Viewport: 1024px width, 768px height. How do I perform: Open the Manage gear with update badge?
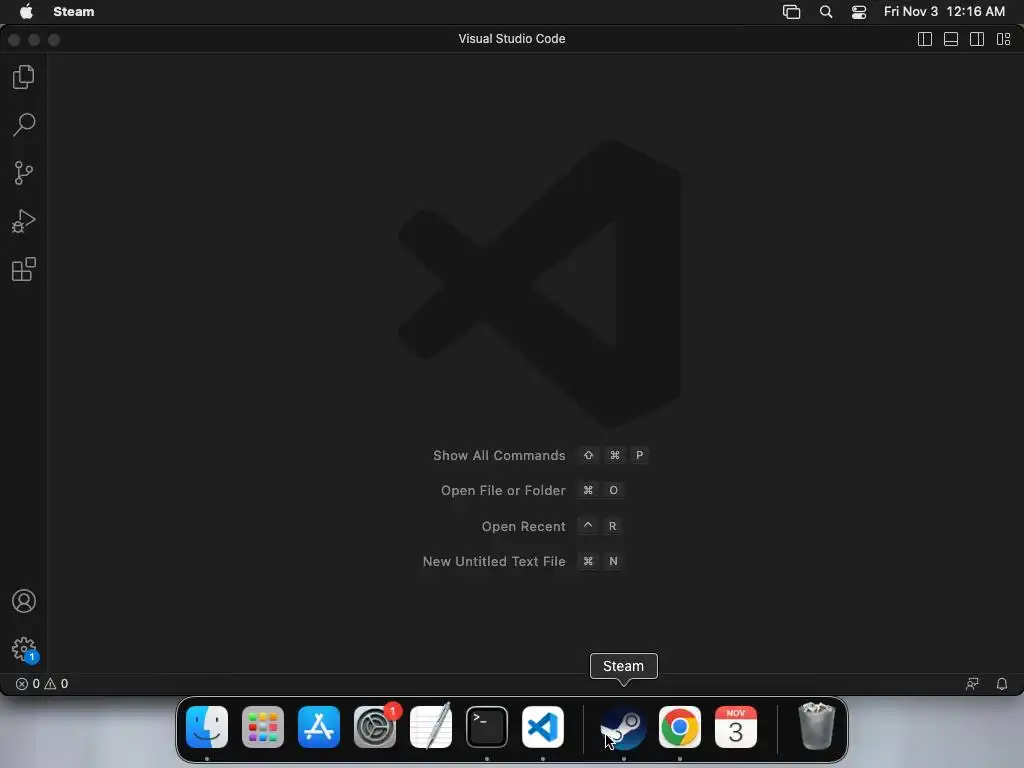click(24, 649)
